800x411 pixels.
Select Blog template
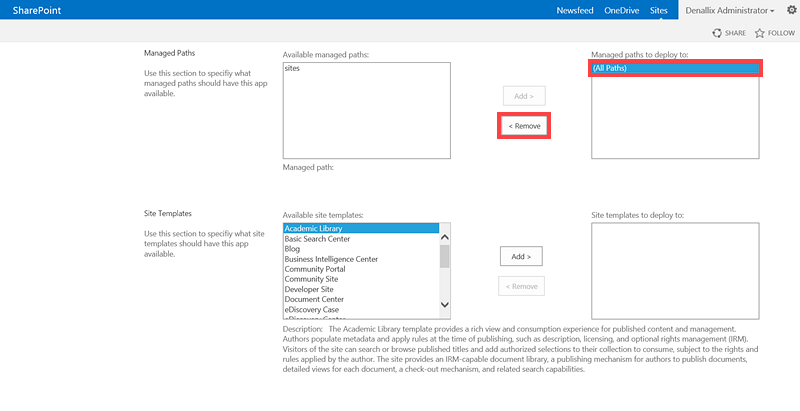(361, 249)
